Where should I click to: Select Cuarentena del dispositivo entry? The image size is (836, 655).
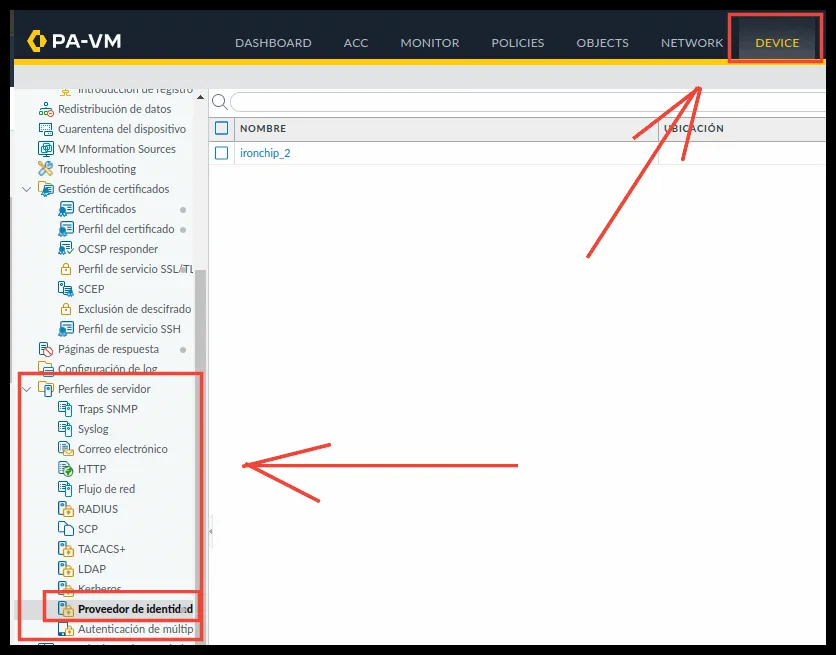[x=122, y=129]
